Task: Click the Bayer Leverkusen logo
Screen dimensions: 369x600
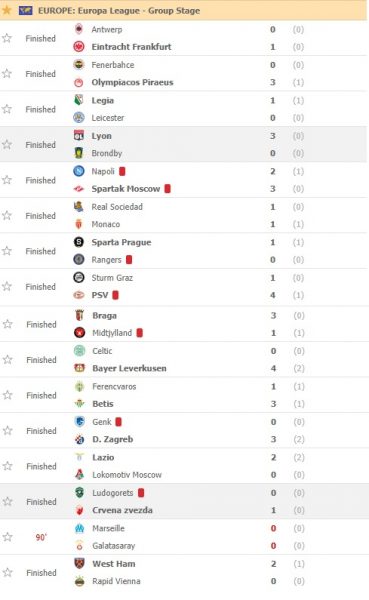Action: [x=80, y=368]
